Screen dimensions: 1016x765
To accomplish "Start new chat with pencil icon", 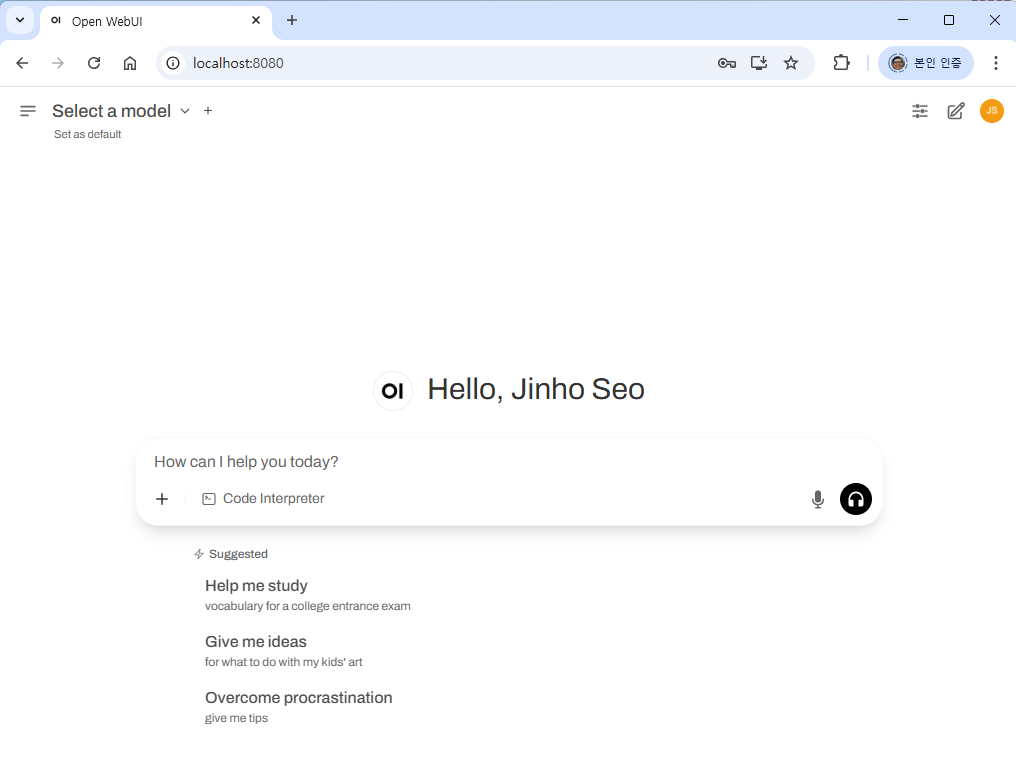I will (956, 111).
